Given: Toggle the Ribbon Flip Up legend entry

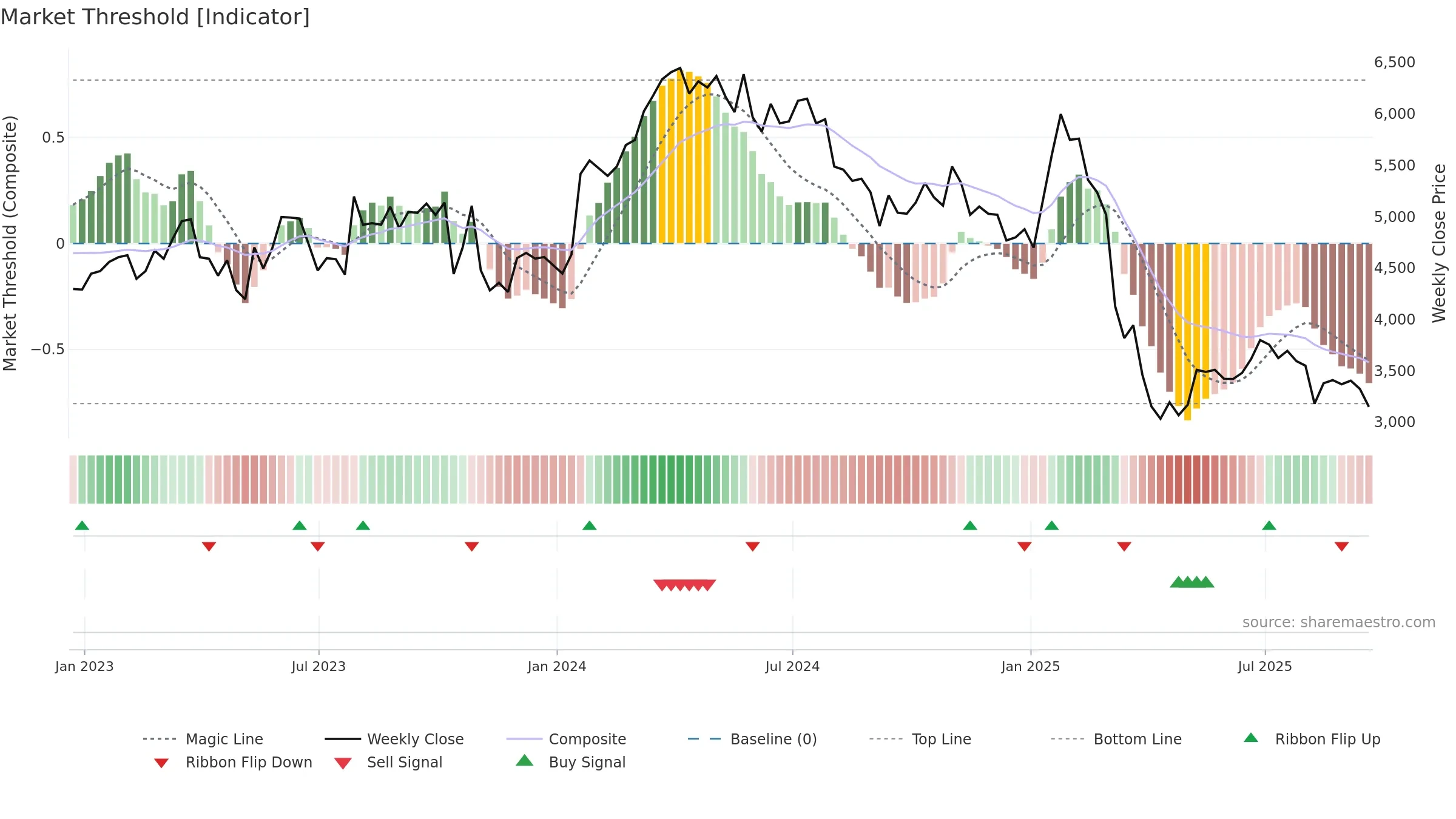Looking at the screenshot, I should click(1312, 739).
